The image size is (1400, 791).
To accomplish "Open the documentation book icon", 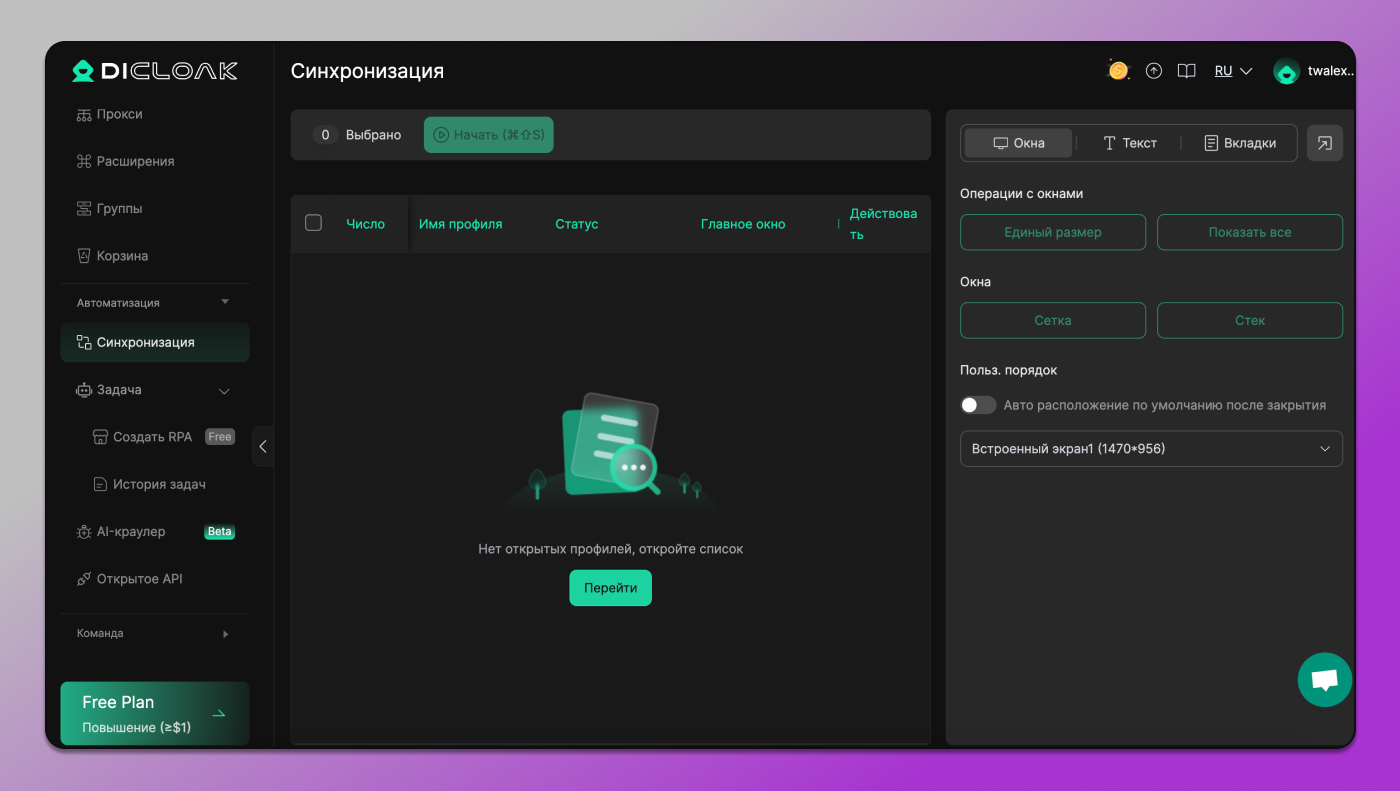I will point(1186,70).
